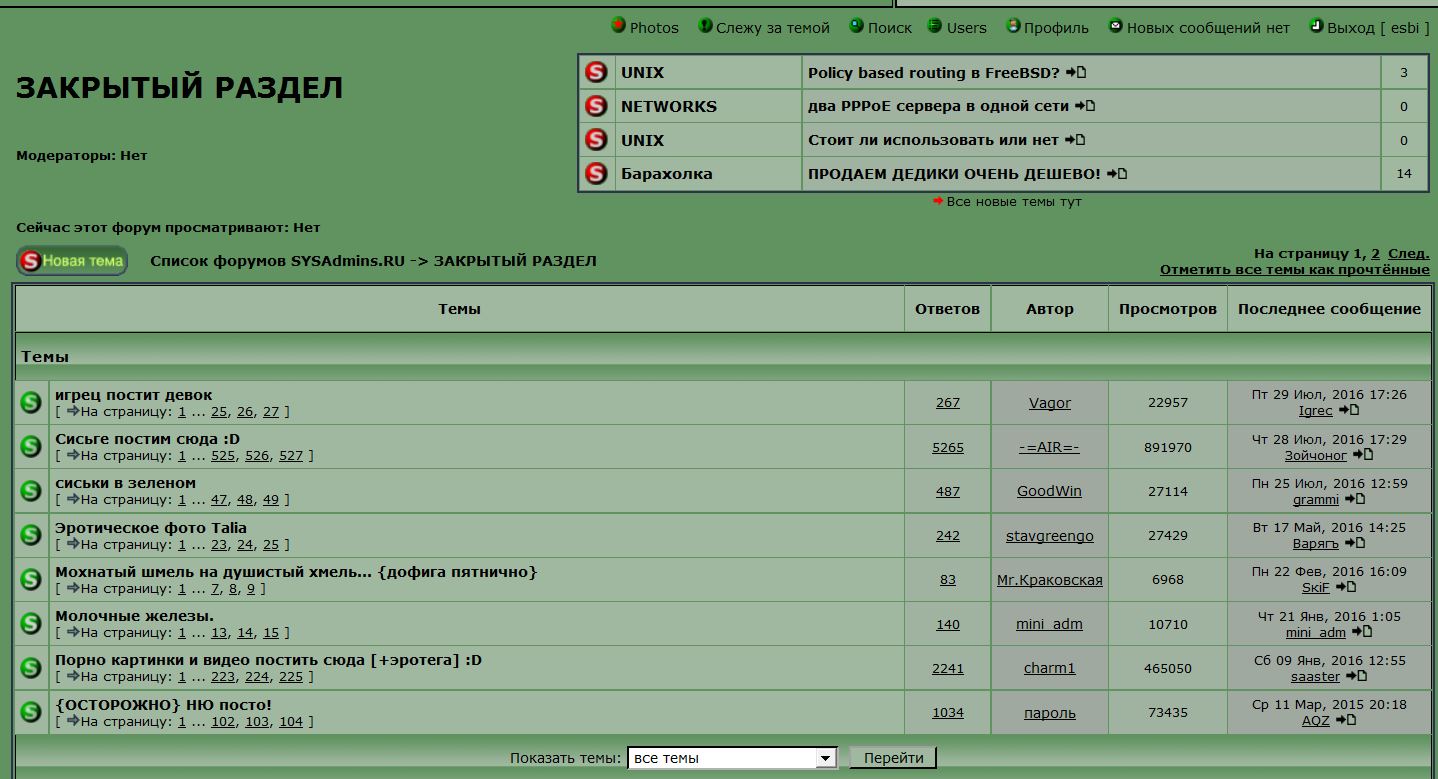The width and height of the screenshot is (1438, 779).
Task: Open author profile пароль
Action: click(1050, 713)
